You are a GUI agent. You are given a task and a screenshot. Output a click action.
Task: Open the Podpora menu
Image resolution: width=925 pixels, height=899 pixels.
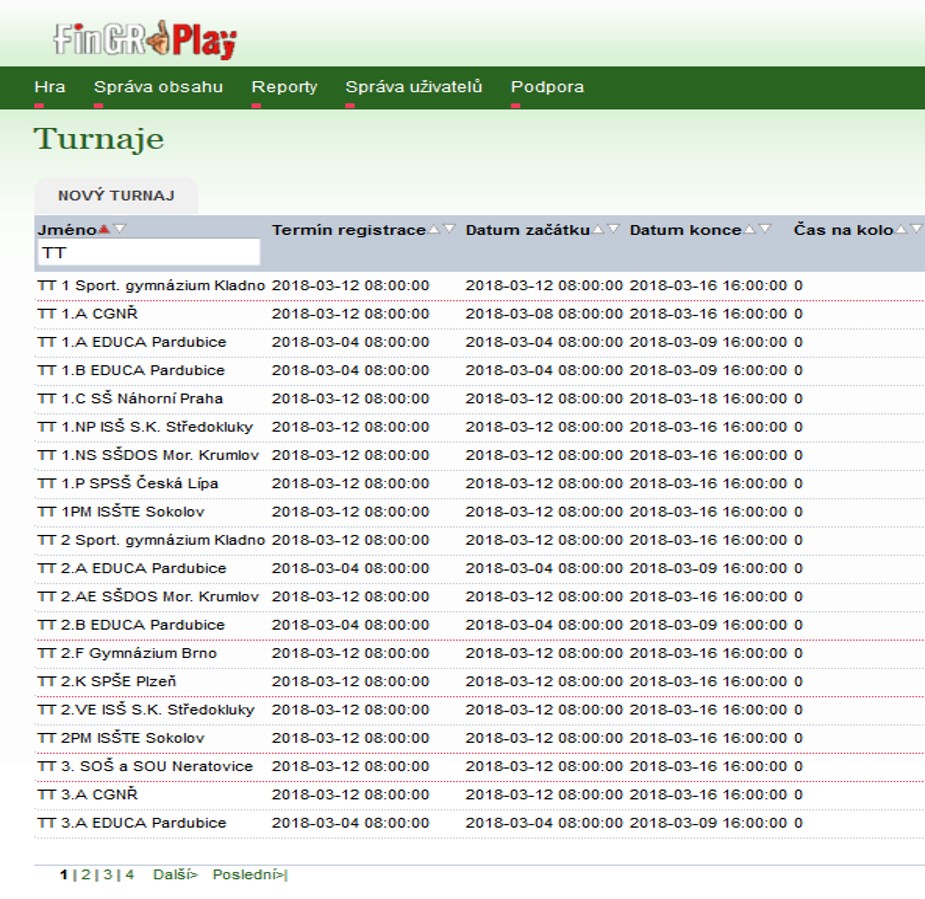547,87
